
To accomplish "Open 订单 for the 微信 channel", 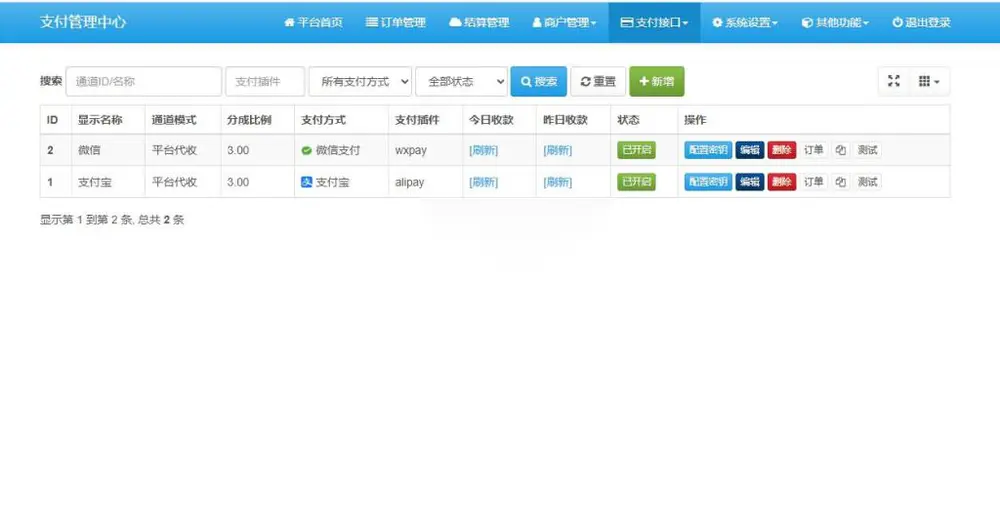I will click(x=813, y=150).
